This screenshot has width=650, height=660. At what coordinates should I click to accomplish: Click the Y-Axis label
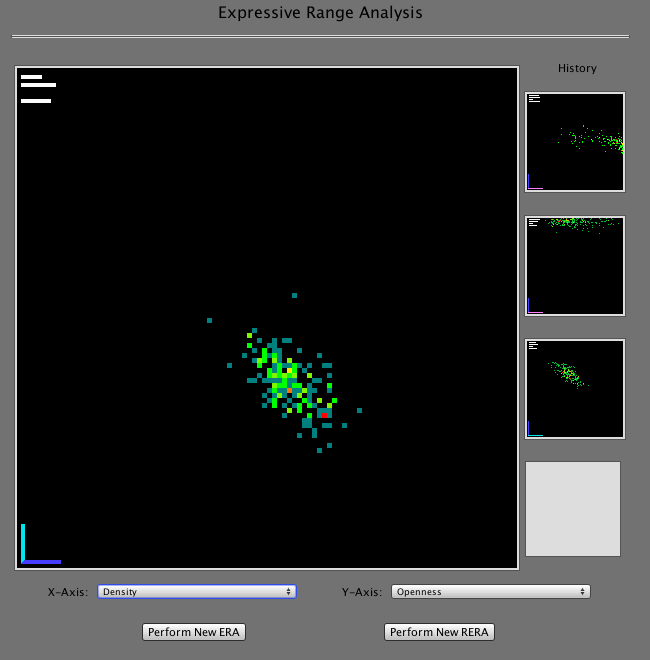click(362, 592)
